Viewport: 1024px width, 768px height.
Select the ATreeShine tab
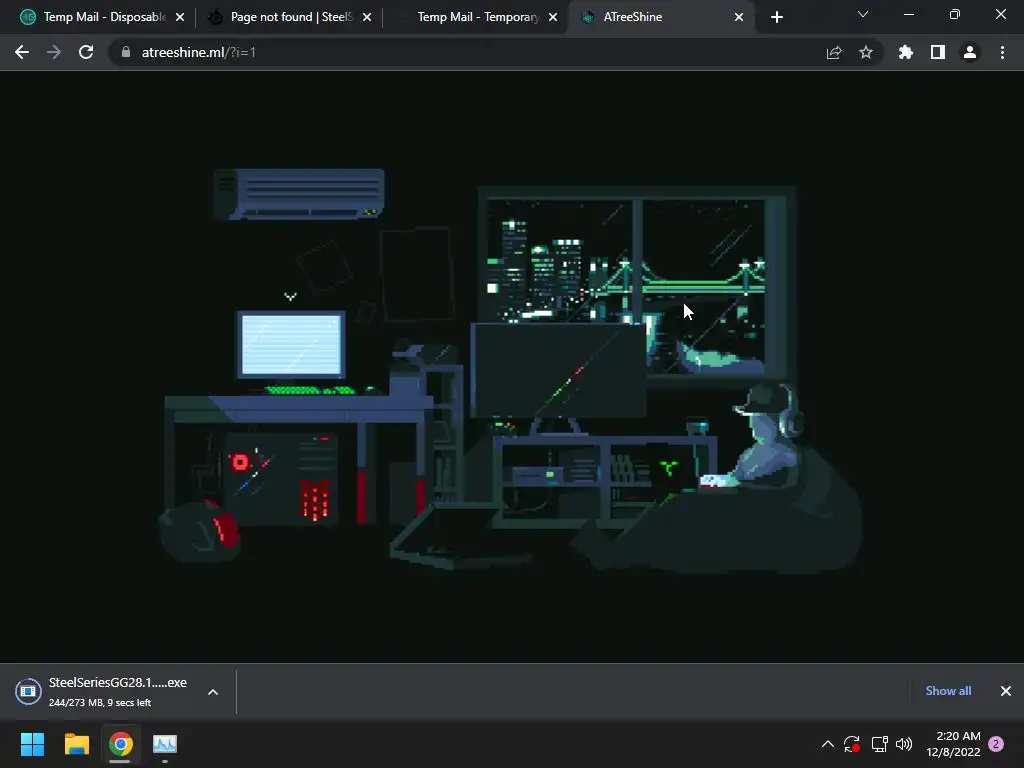[662, 17]
